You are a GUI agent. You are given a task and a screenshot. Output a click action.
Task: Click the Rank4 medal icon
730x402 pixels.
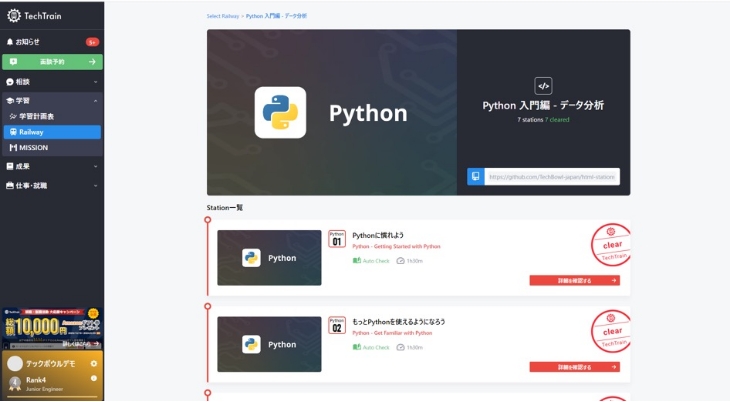(x=15, y=383)
